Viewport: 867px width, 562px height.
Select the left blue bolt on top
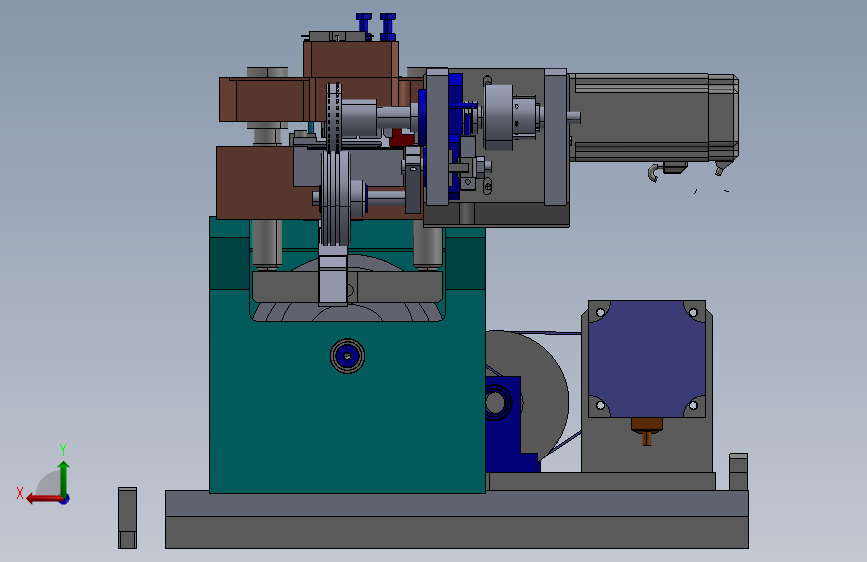coord(364,25)
